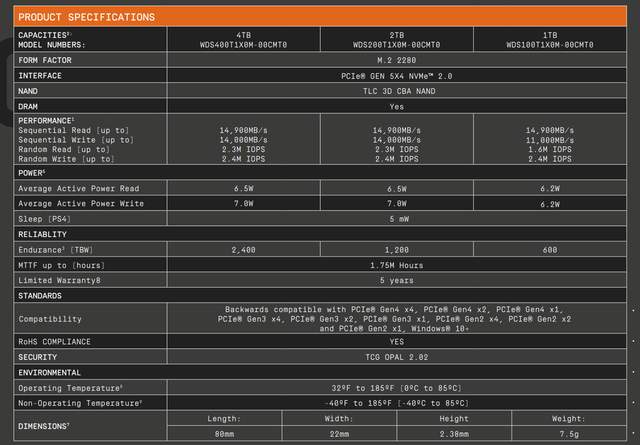Select the "1,200" endurance value

click(x=396, y=250)
